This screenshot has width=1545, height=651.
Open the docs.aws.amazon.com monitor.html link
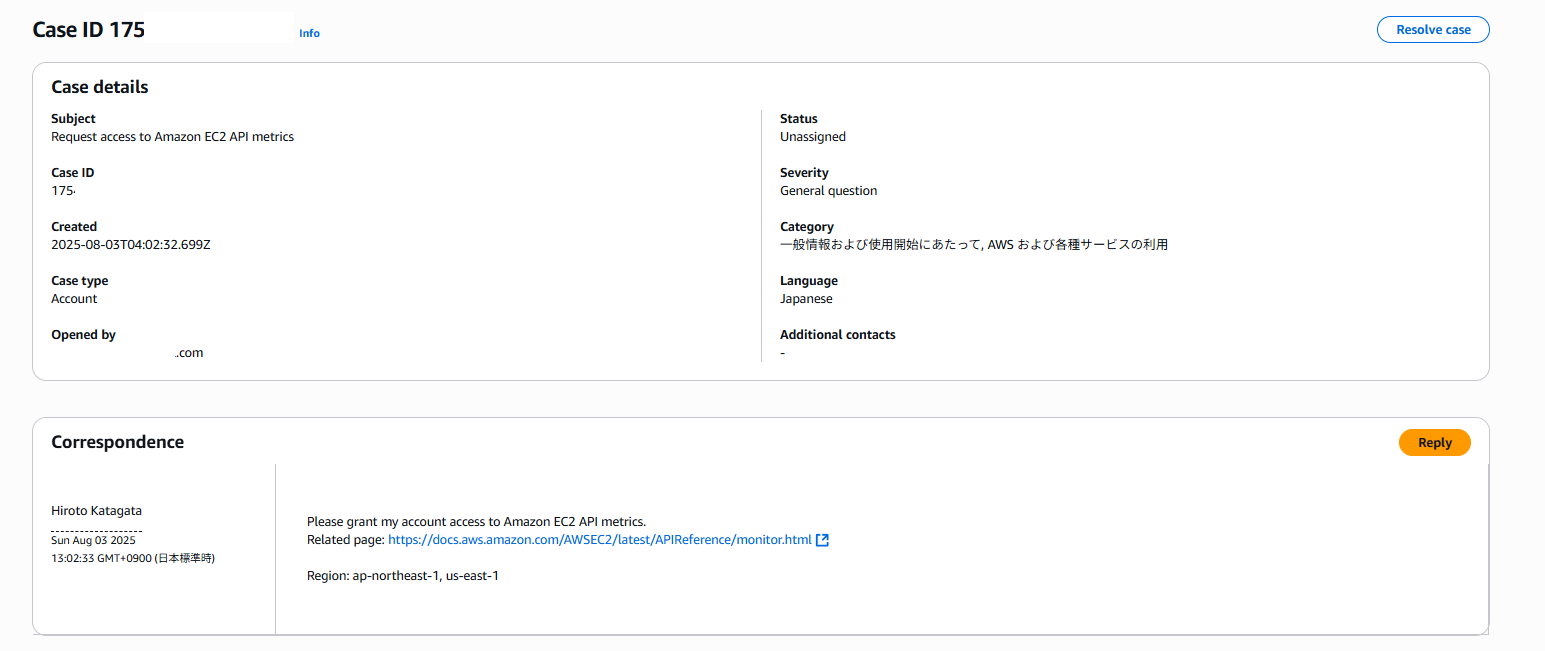pyautogui.click(x=600, y=540)
